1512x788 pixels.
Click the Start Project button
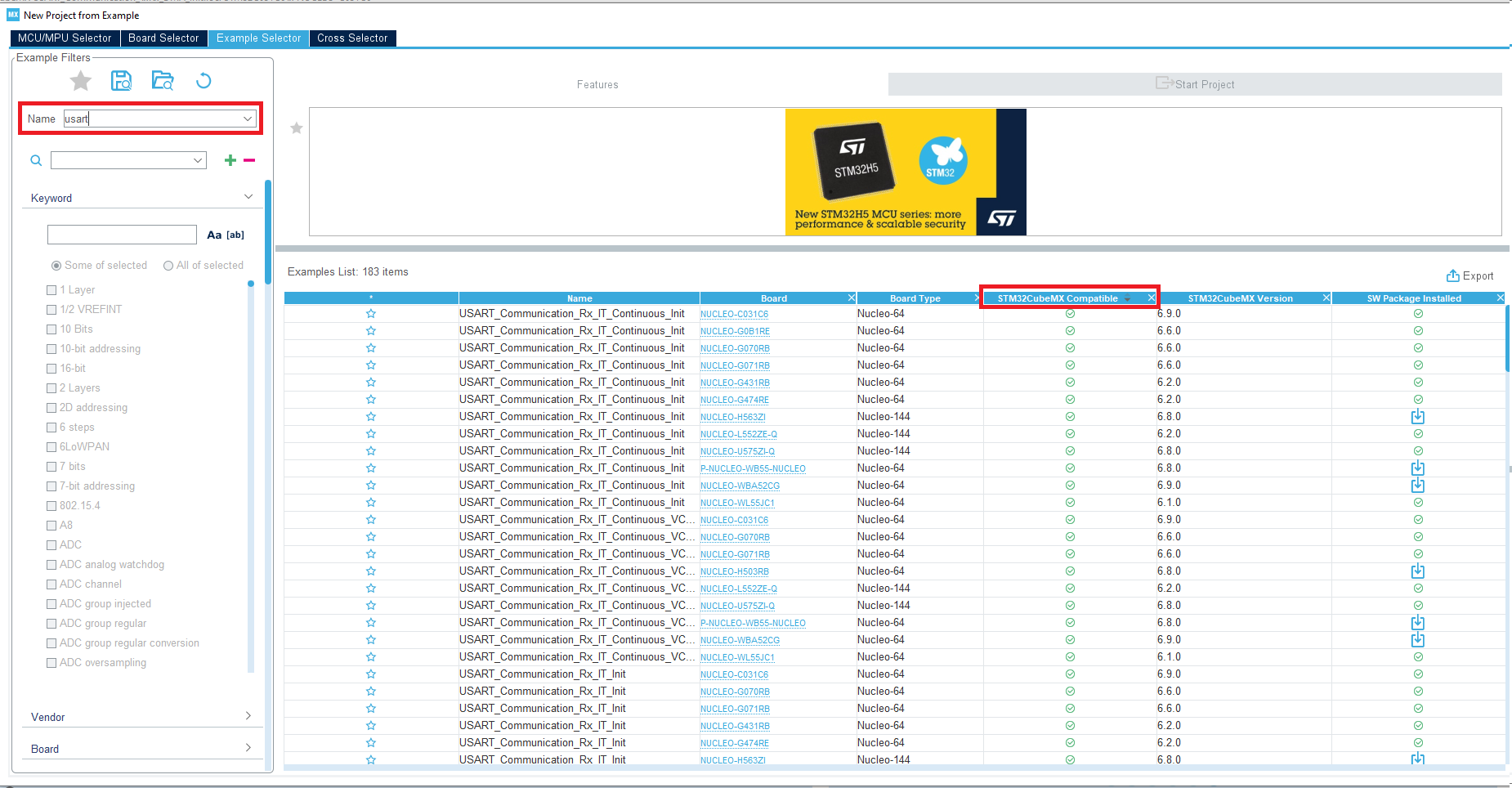1196,83
